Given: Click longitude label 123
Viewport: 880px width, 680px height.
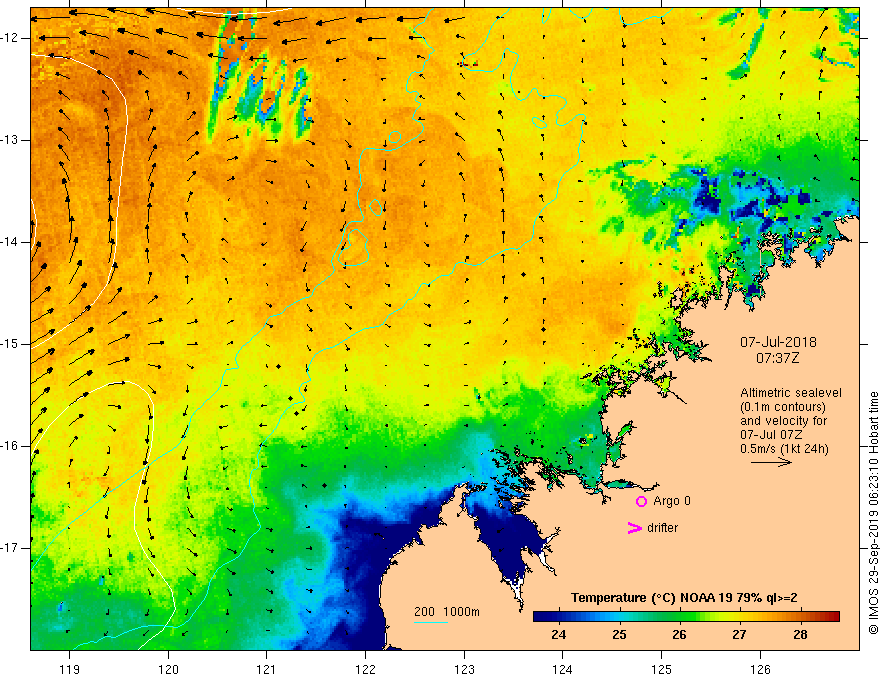Looking at the screenshot, I should [x=464, y=669].
